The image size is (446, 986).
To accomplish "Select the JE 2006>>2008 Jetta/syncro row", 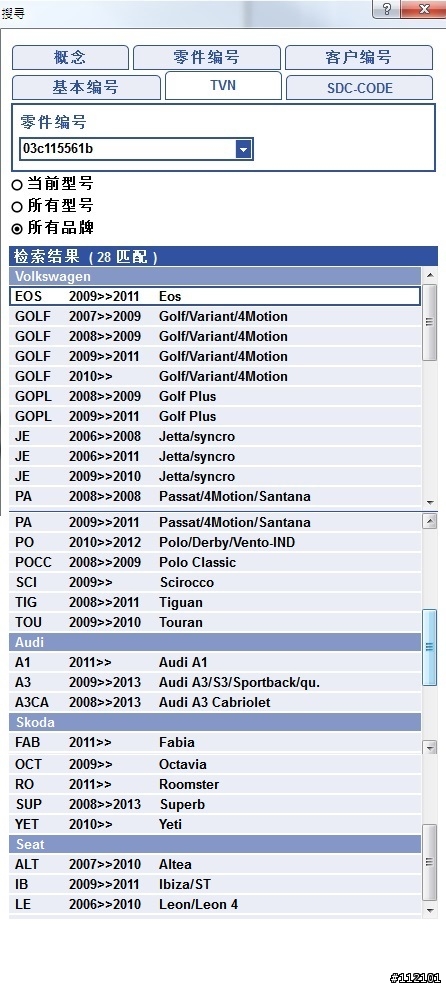I will (x=215, y=436).
